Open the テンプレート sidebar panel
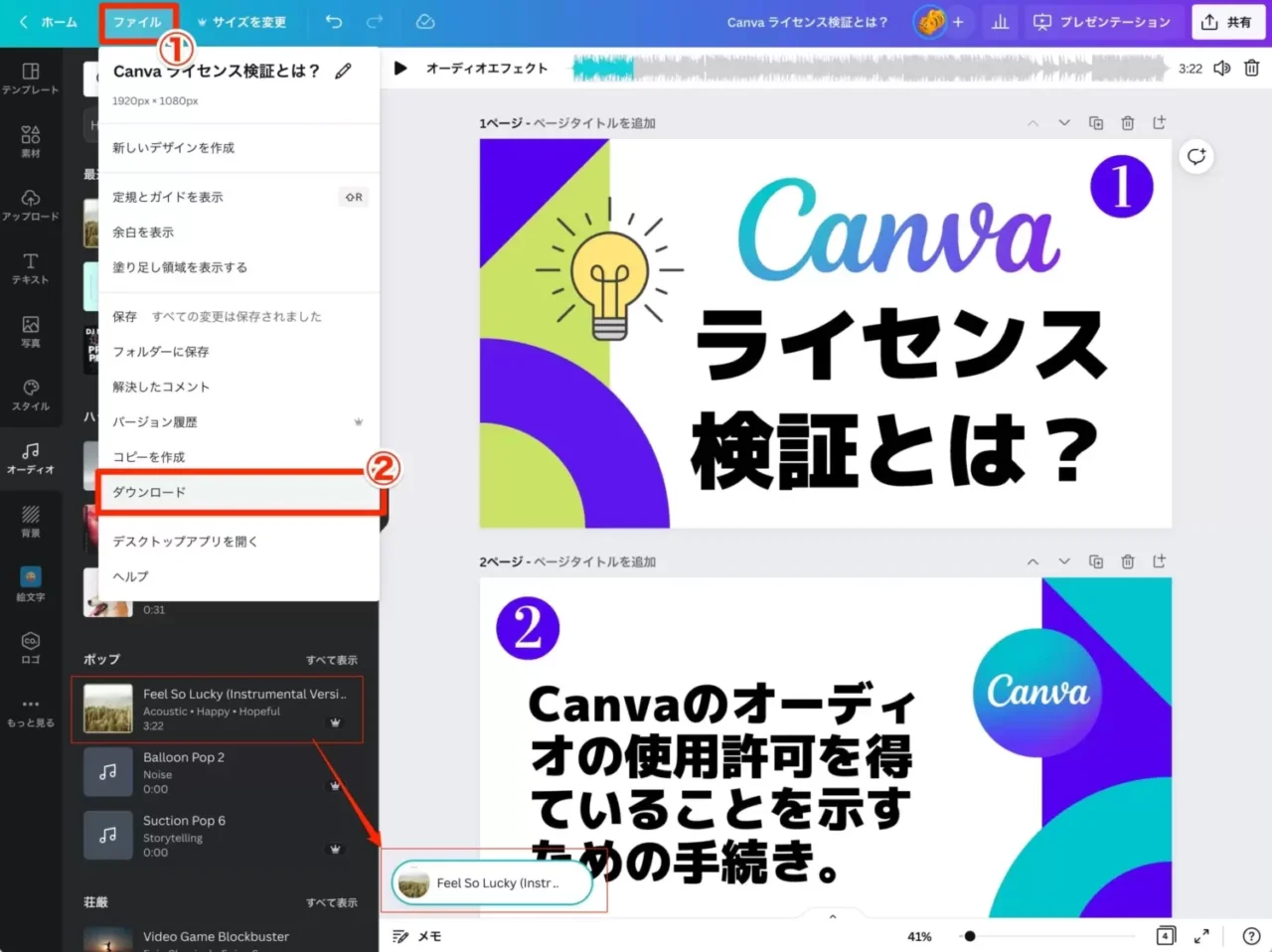The width and height of the screenshot is (1272, 952). [30, 79]
